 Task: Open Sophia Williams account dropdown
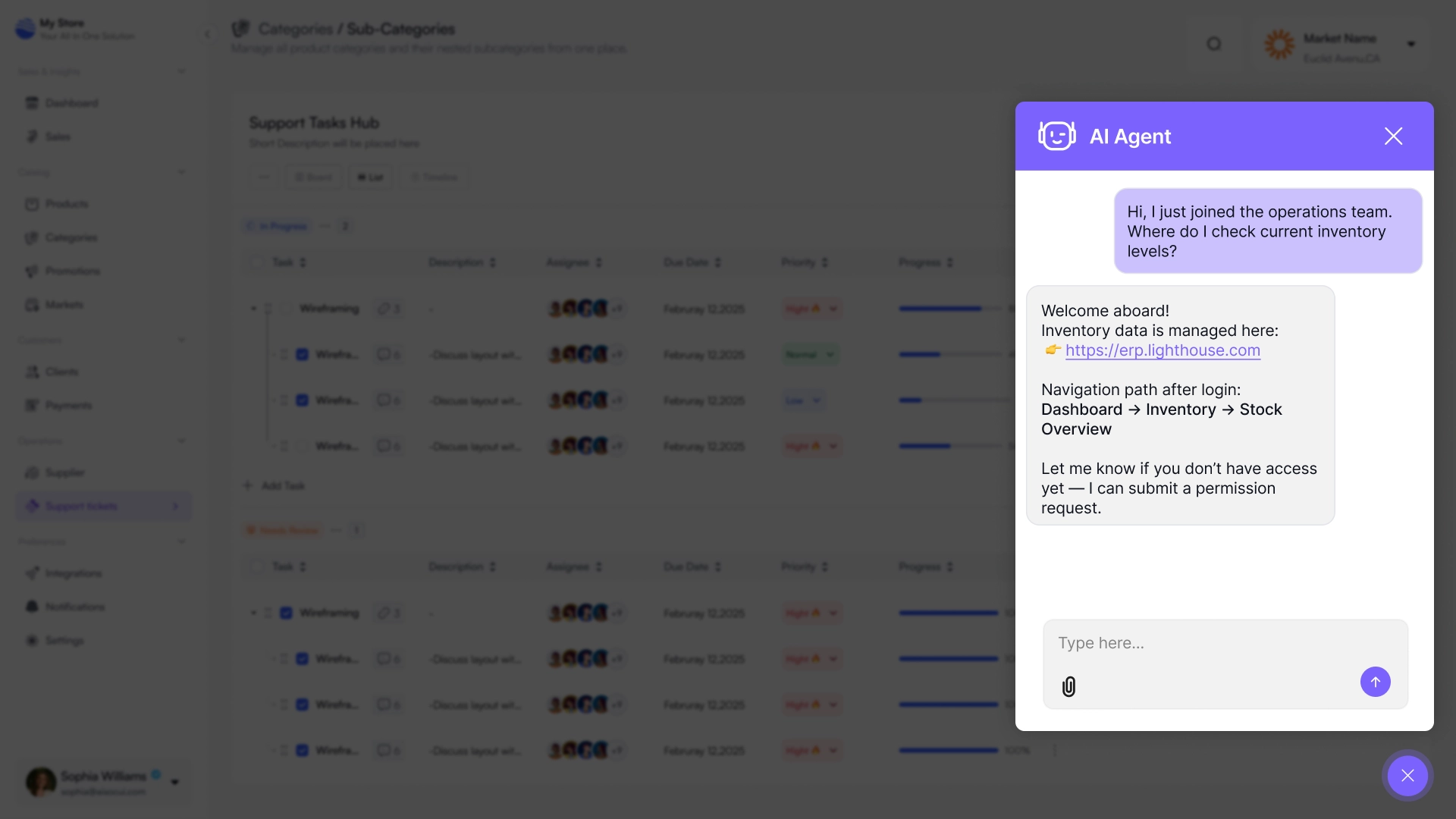[x=175, y=782]
